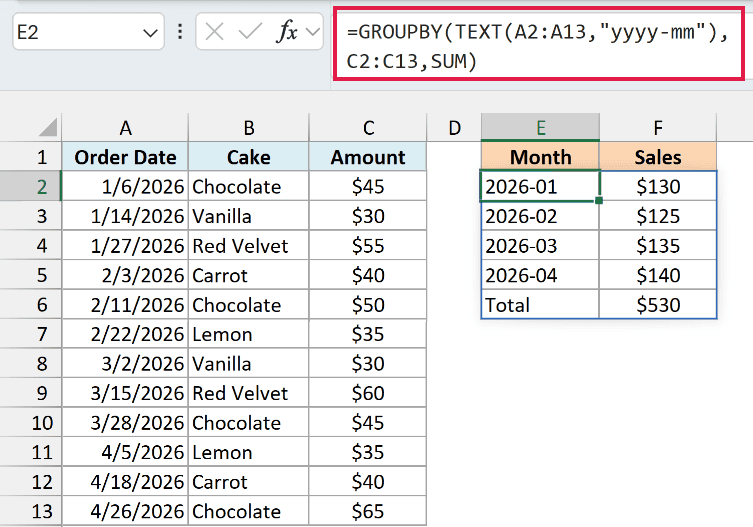
Task: Click the $140 sales cell
Action: click(658, 275)
